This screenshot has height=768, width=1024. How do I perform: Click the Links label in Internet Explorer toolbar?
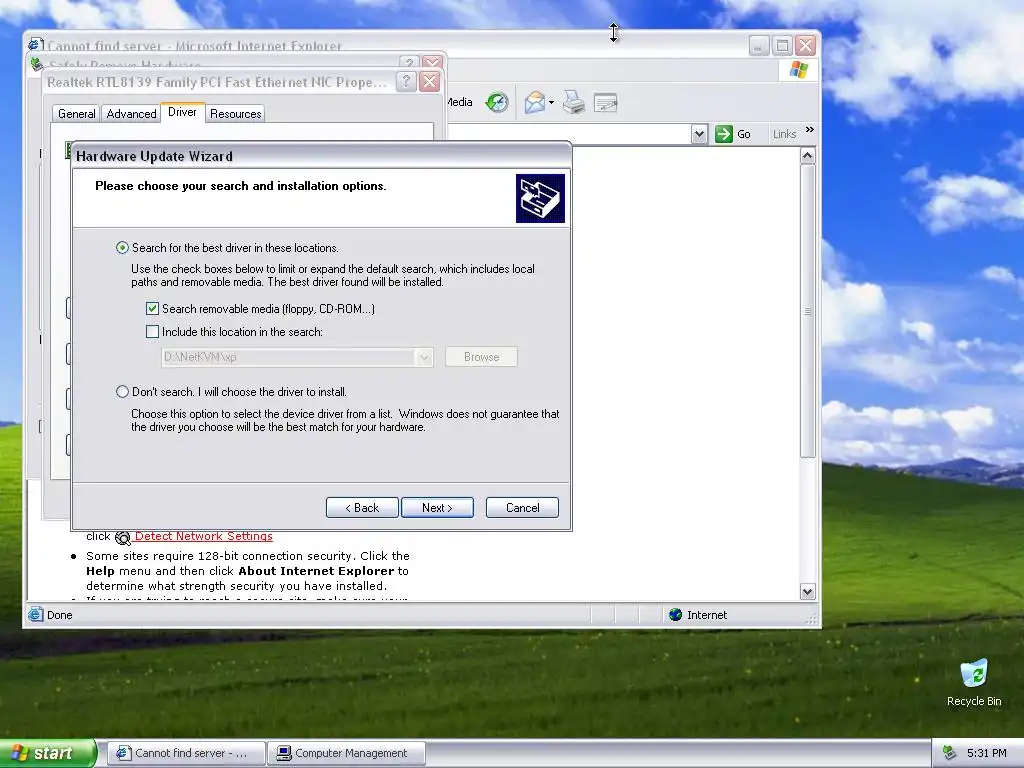[784, 134]
